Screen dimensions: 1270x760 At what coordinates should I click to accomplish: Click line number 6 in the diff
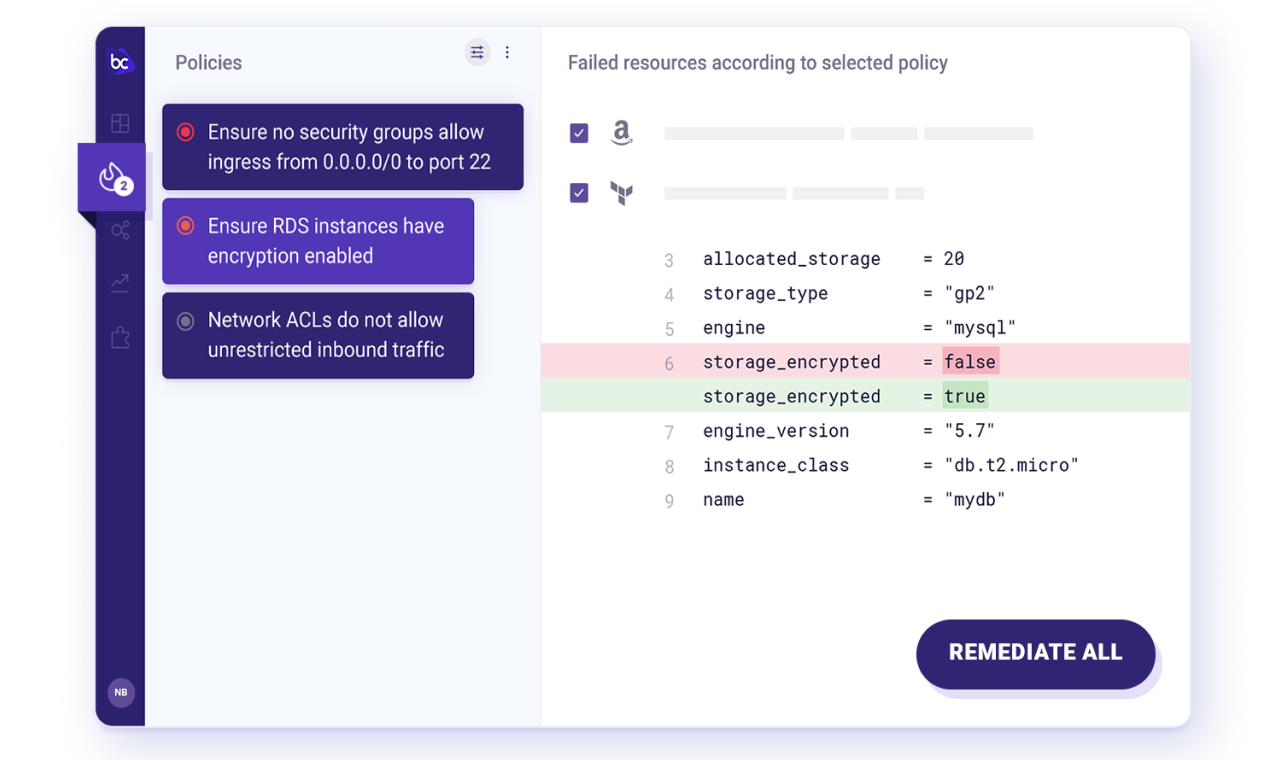(669, 363)
